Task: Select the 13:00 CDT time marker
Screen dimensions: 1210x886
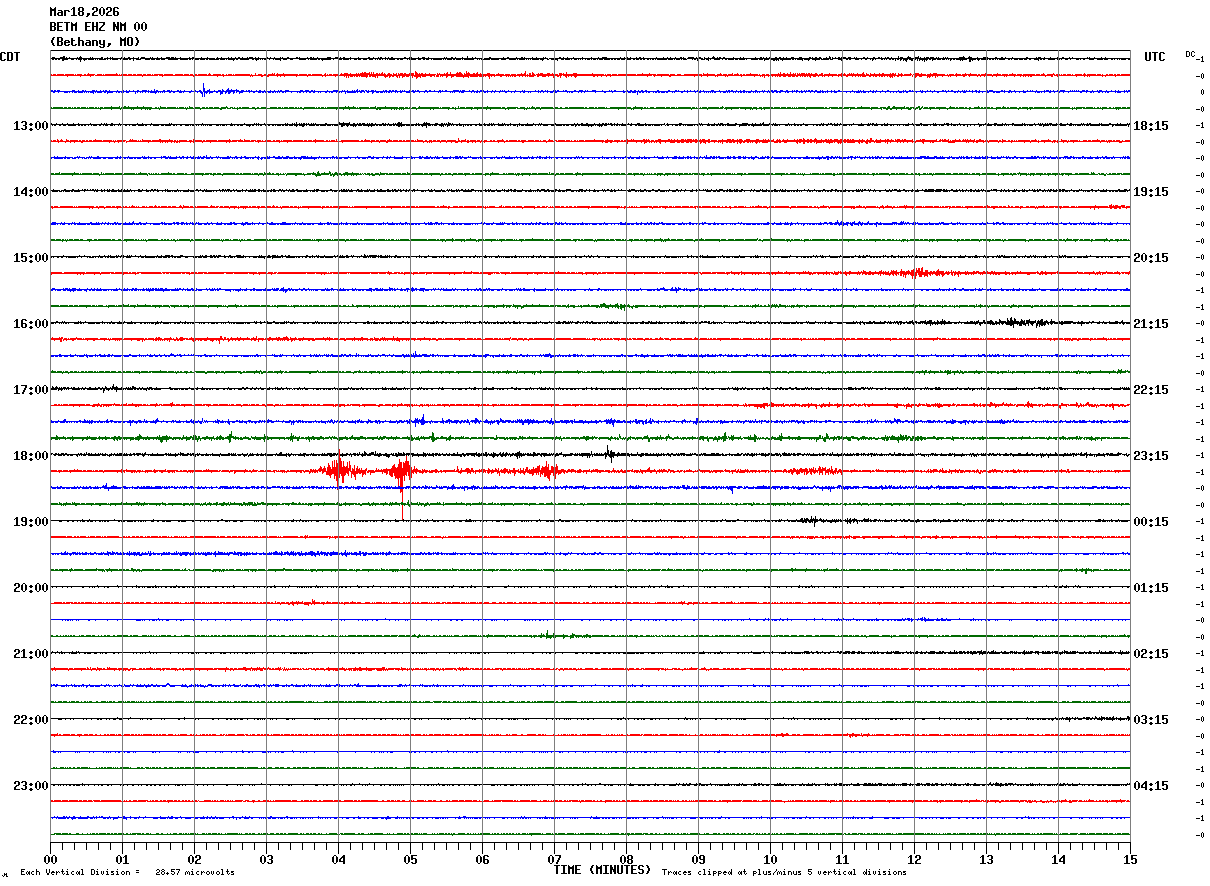Action: [x=30, y=126]
